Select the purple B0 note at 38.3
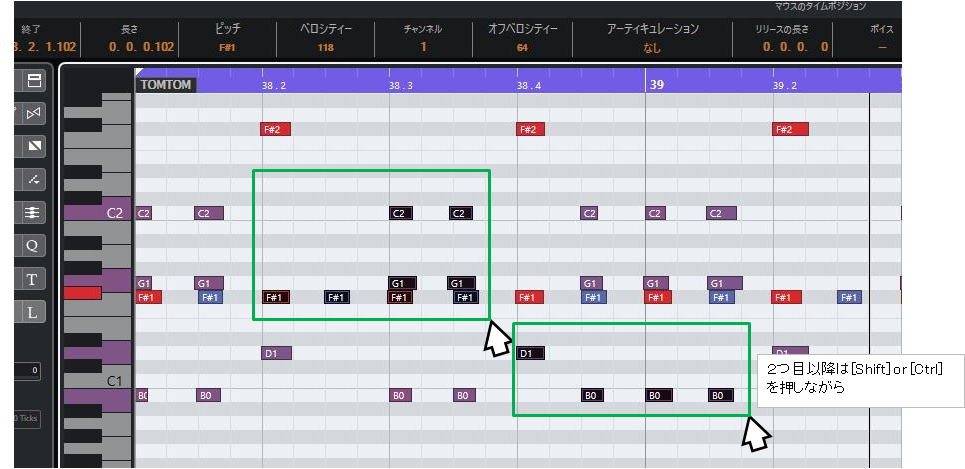 (401, 395)
